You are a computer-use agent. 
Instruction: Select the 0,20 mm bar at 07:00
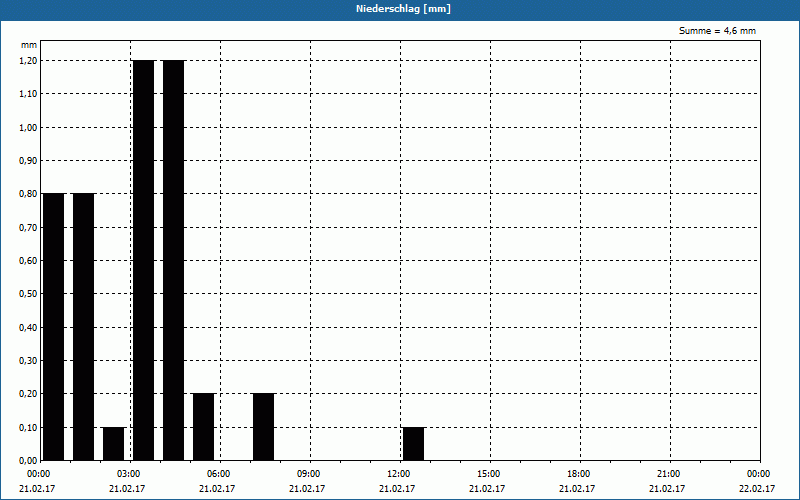pyautogui.click(x=263, y=427)
